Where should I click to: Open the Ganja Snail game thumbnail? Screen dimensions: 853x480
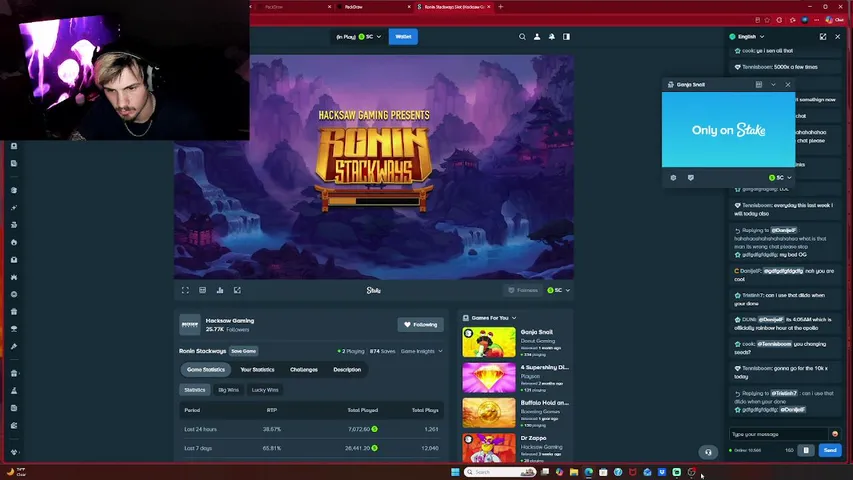coord(489,342)
